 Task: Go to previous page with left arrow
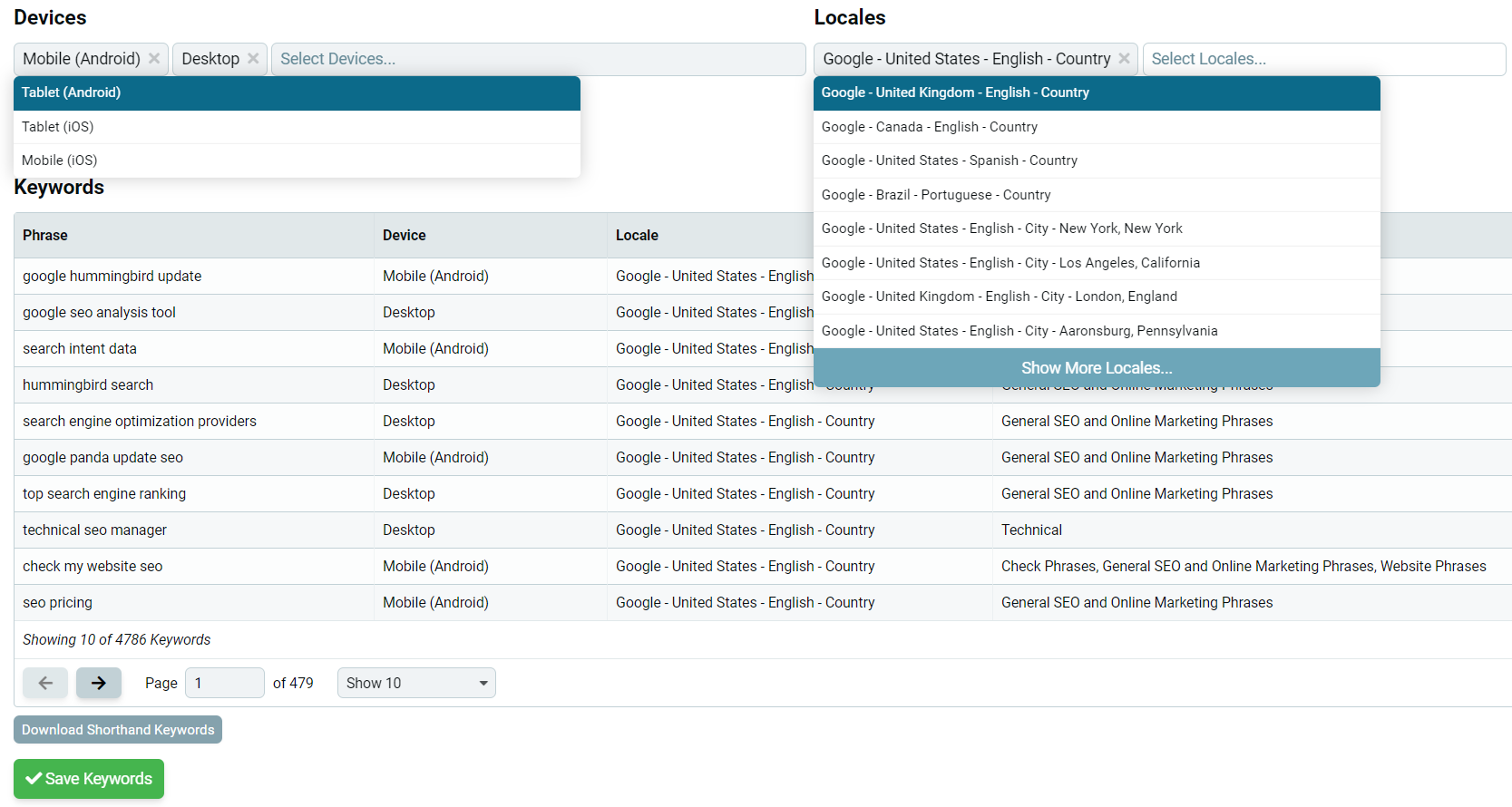point(45,683)
